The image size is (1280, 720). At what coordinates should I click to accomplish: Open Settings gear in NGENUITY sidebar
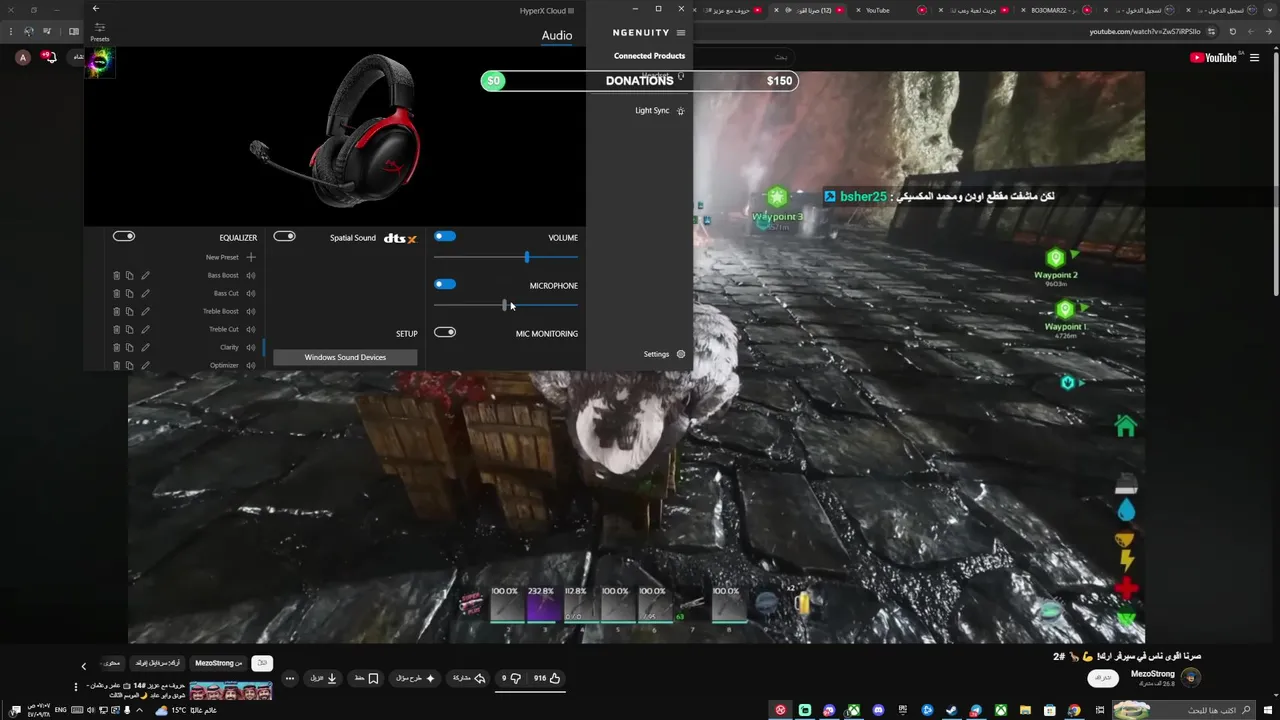[681, 354]
